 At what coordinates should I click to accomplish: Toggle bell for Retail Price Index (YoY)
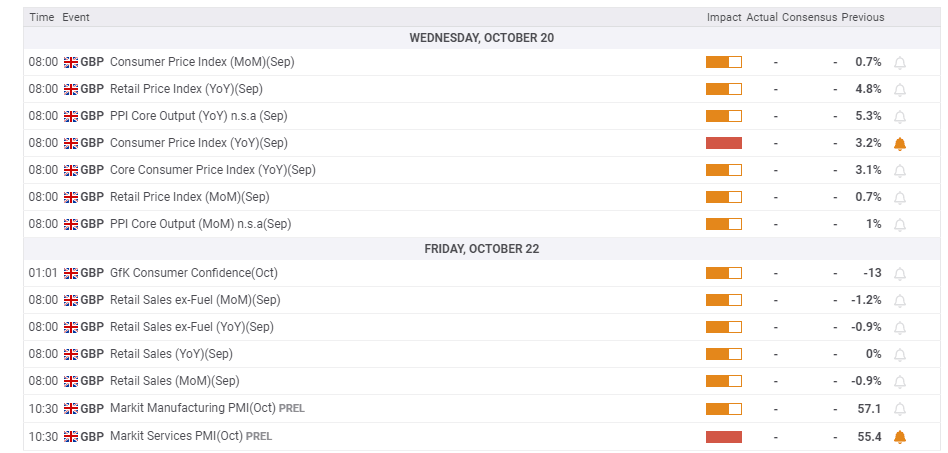899,89
